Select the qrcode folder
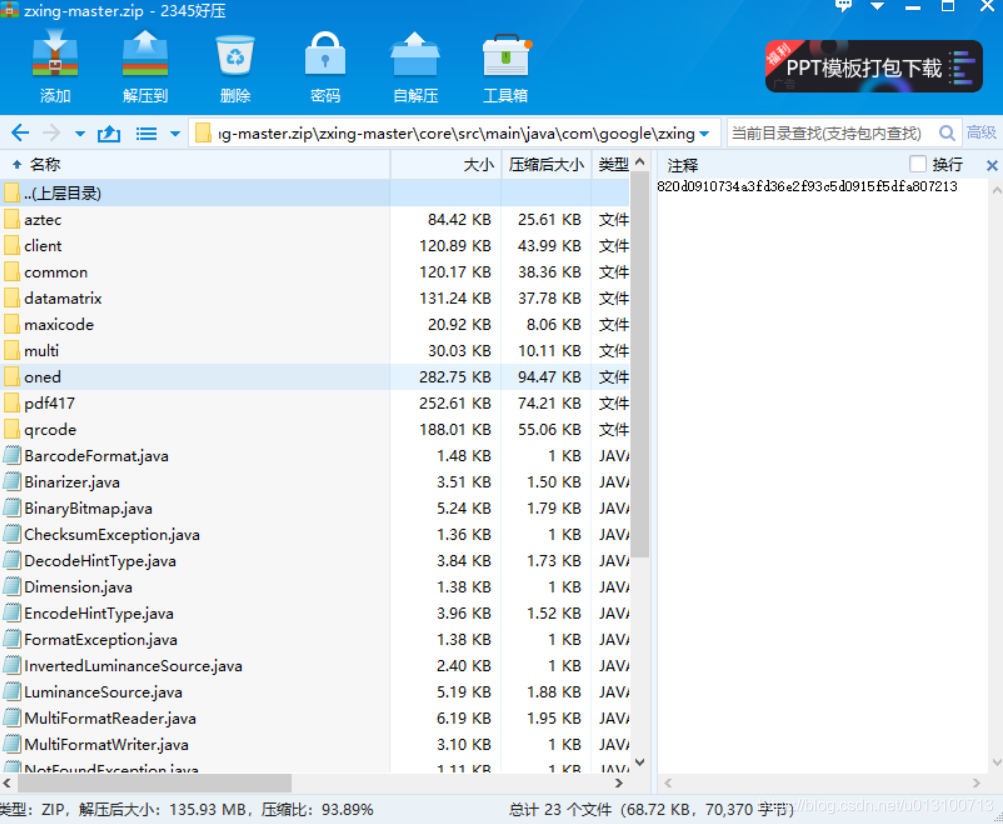1003x824 pixels. click(315, 429)
